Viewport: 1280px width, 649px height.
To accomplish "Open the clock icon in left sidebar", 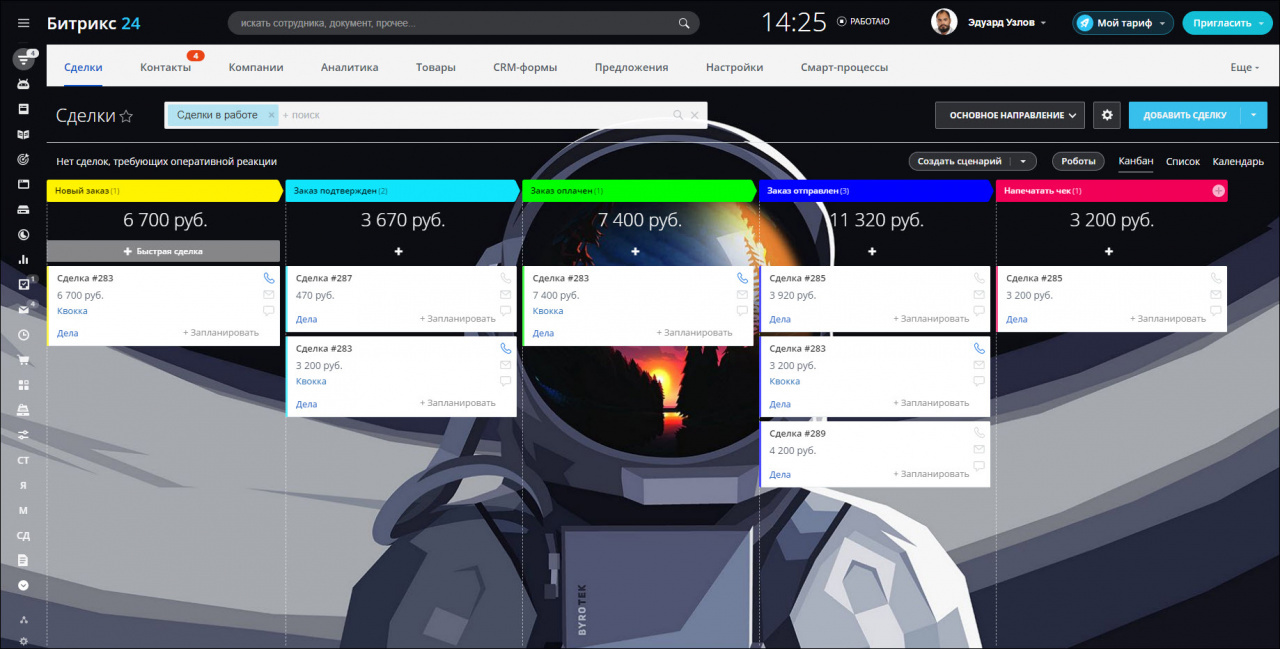I will [x=23, y=335].
